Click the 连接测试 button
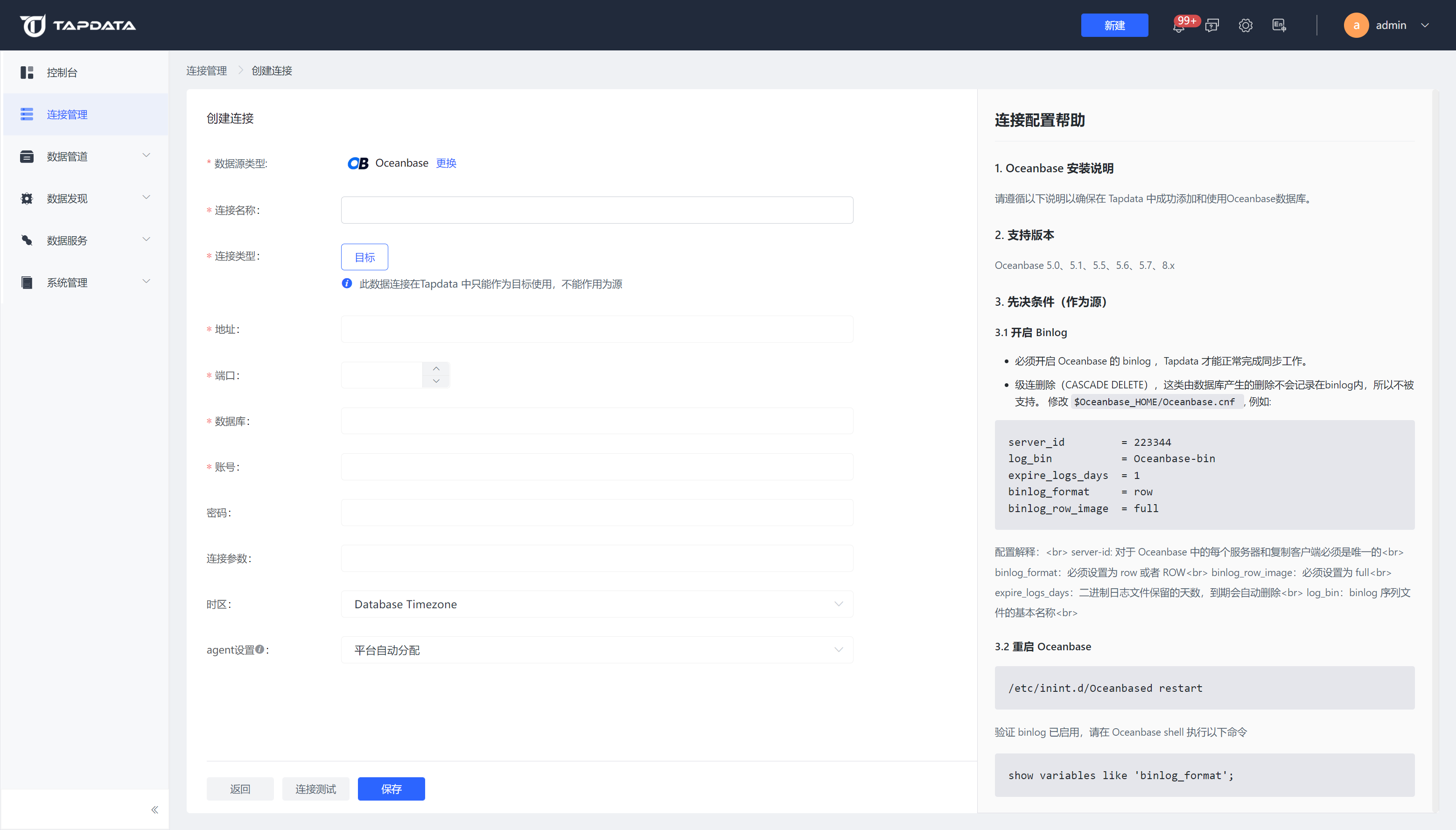The image size is (1456, 830). (315, 789)
